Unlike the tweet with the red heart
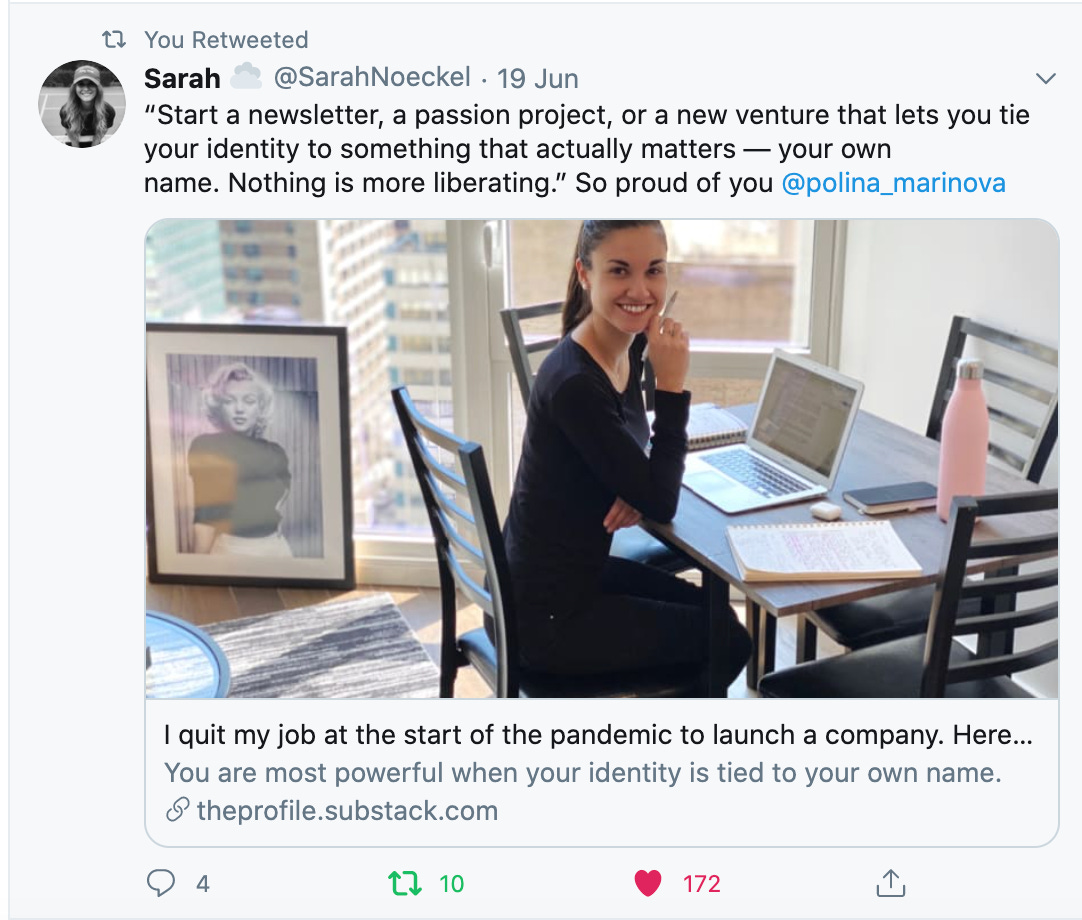The height and width of the screenshot is (920, 1082). 648,883
